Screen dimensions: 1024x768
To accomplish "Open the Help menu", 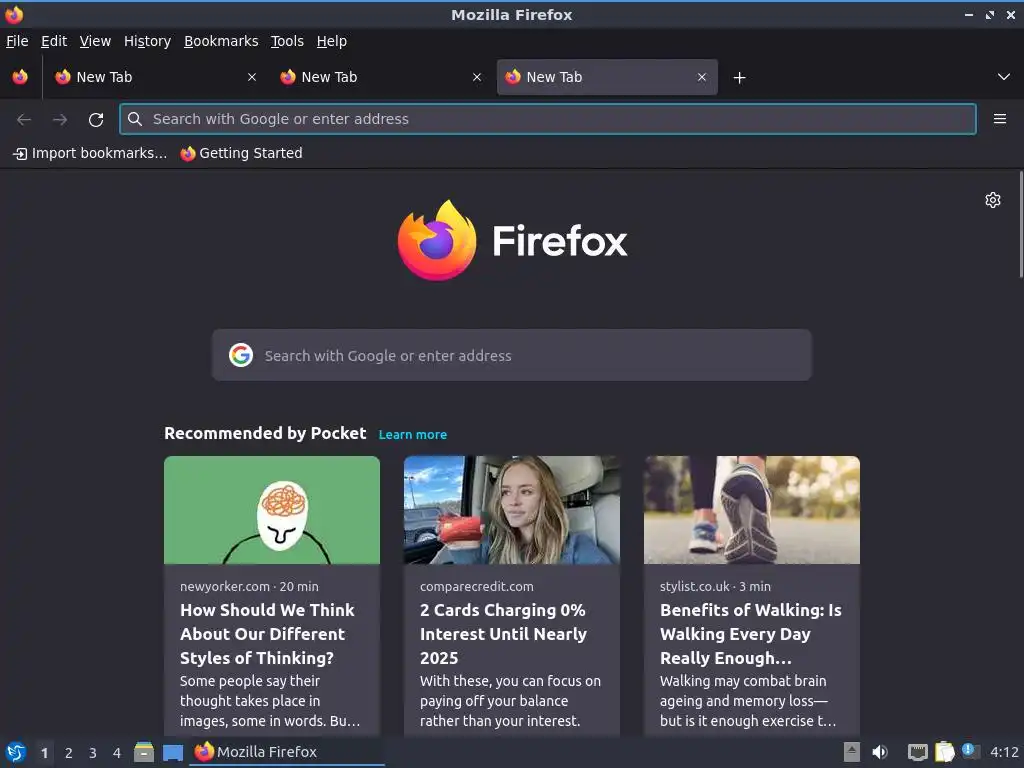I will pyautogui.click(x=332, y=41).
